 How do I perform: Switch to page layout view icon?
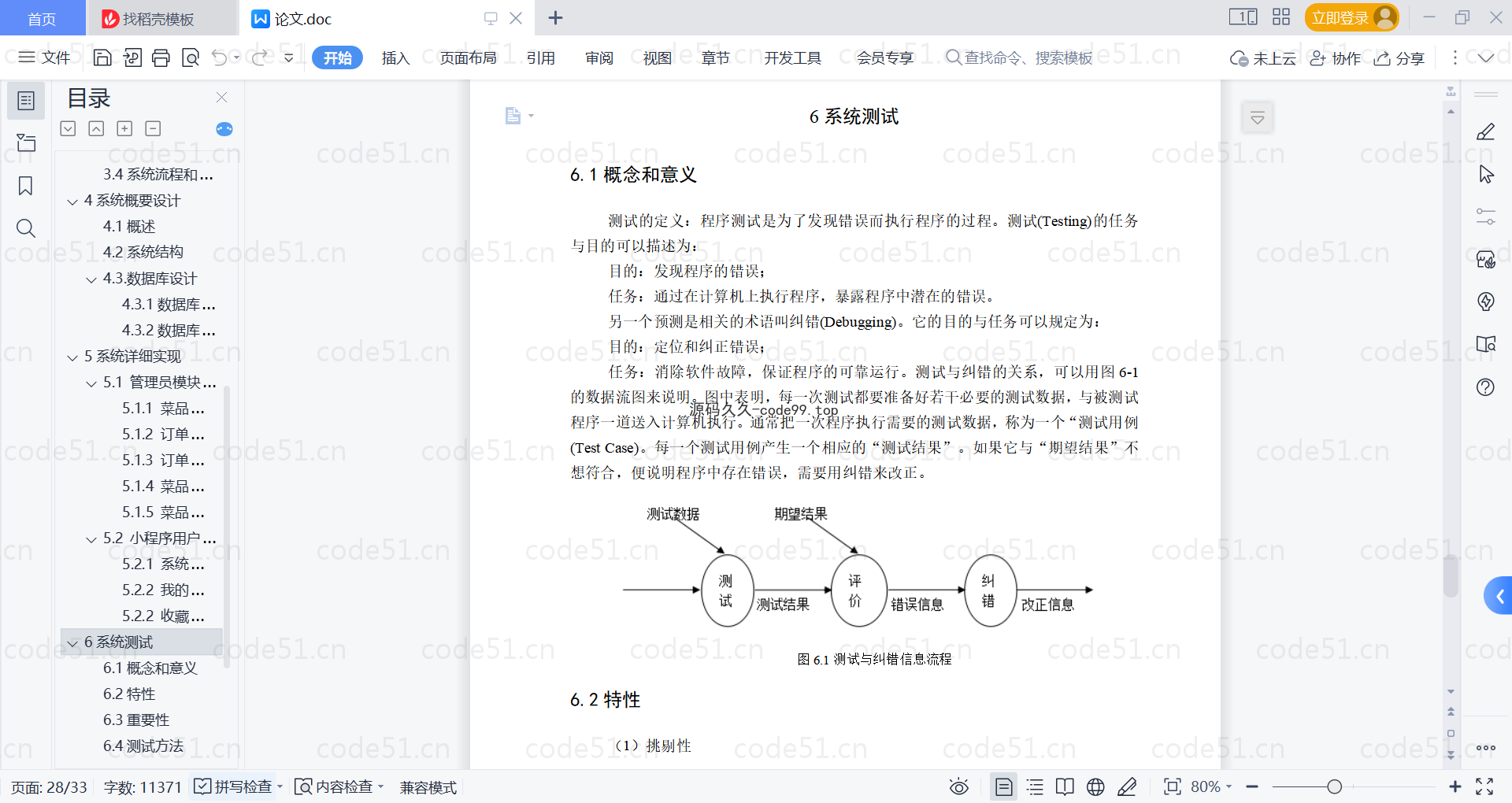pyautogui.click(x=1003, y=786)
